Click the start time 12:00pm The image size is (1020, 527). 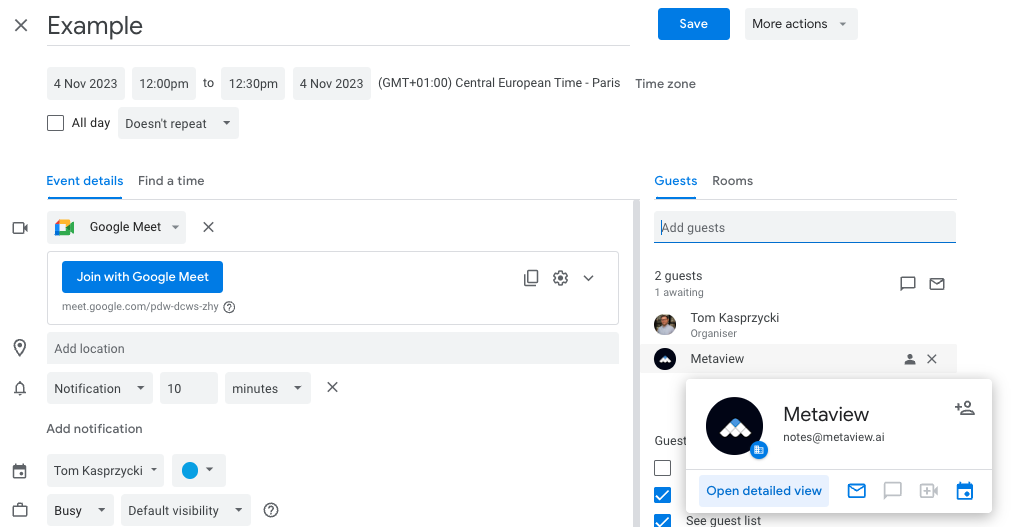tap(164, 83)
